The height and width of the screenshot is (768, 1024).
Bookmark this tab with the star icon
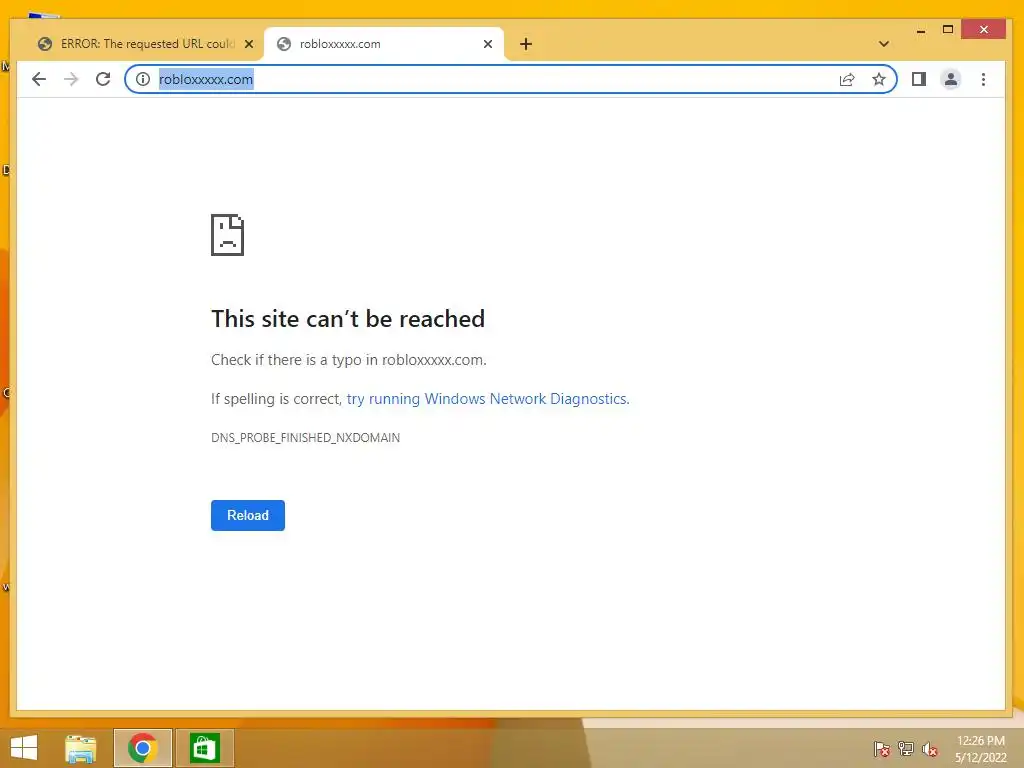pos(879,79)
